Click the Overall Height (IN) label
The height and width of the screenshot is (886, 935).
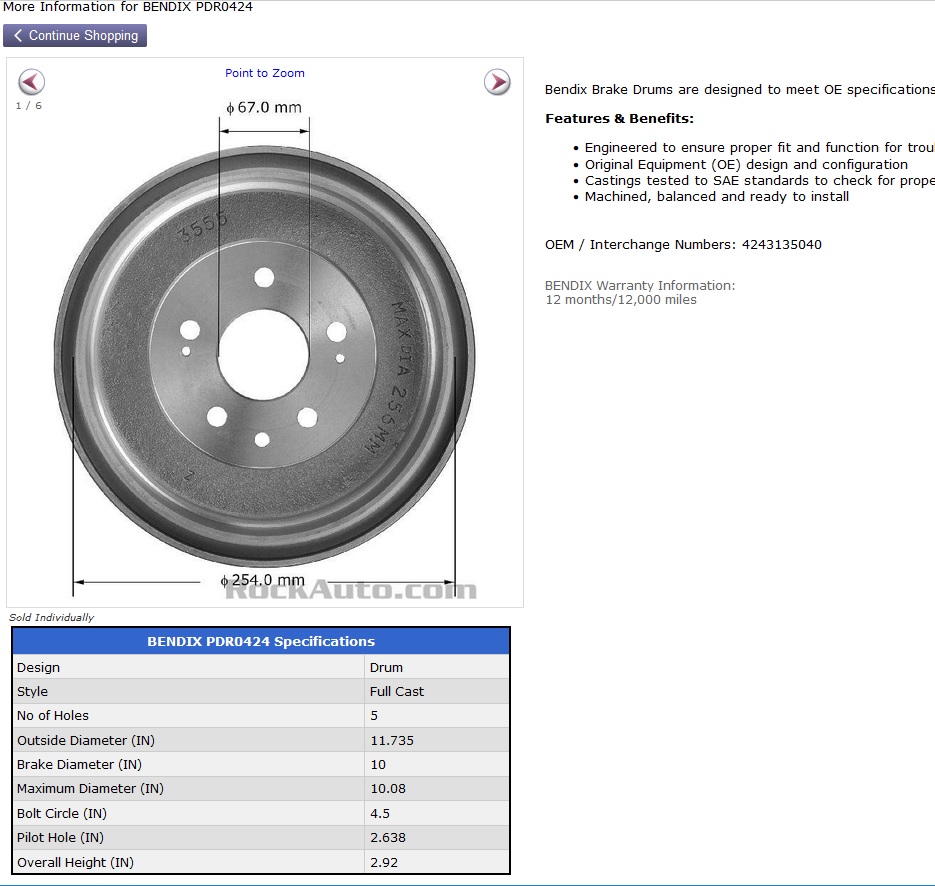coord(75,862)
